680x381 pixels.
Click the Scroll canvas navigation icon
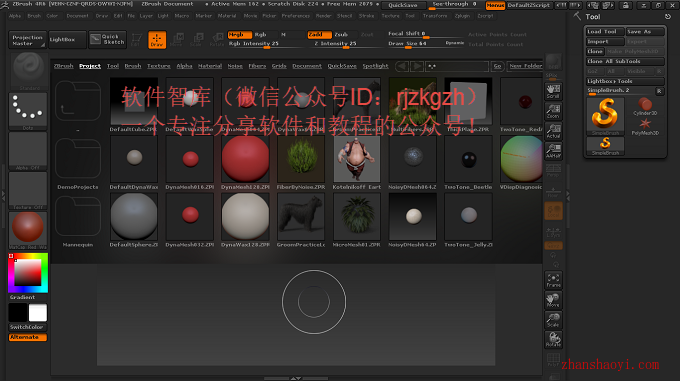pos(553,91)
